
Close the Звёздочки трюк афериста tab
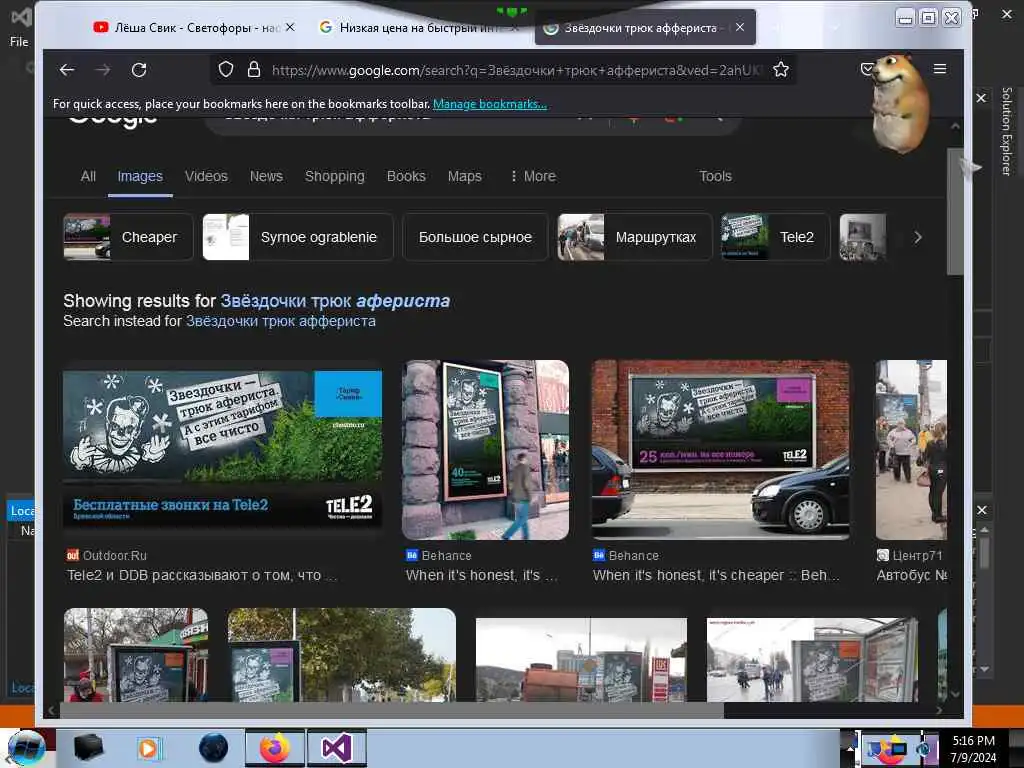(x=739, y=27)
